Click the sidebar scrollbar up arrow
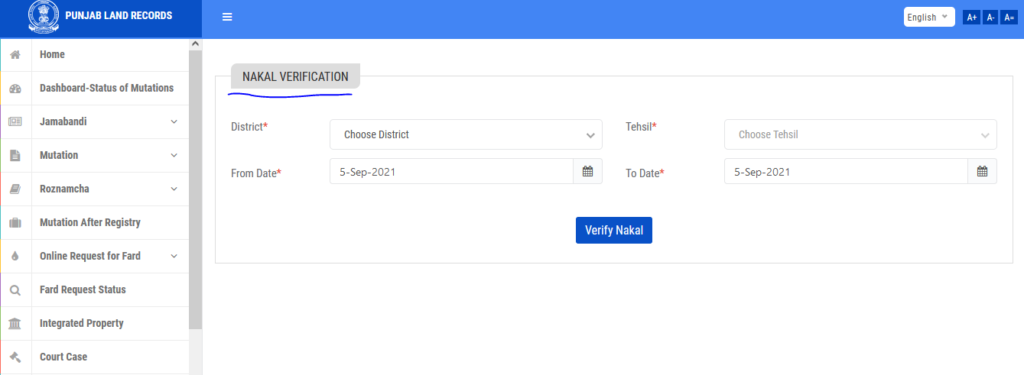Image resolution: width=1024 pixels, height=375 pixels. coord(195,44)
